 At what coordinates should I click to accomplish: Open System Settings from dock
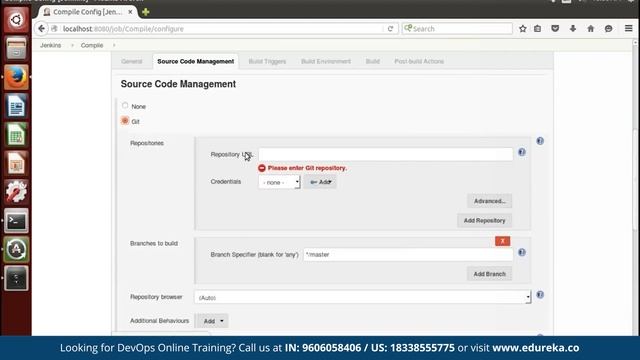[x=16, y=192]
